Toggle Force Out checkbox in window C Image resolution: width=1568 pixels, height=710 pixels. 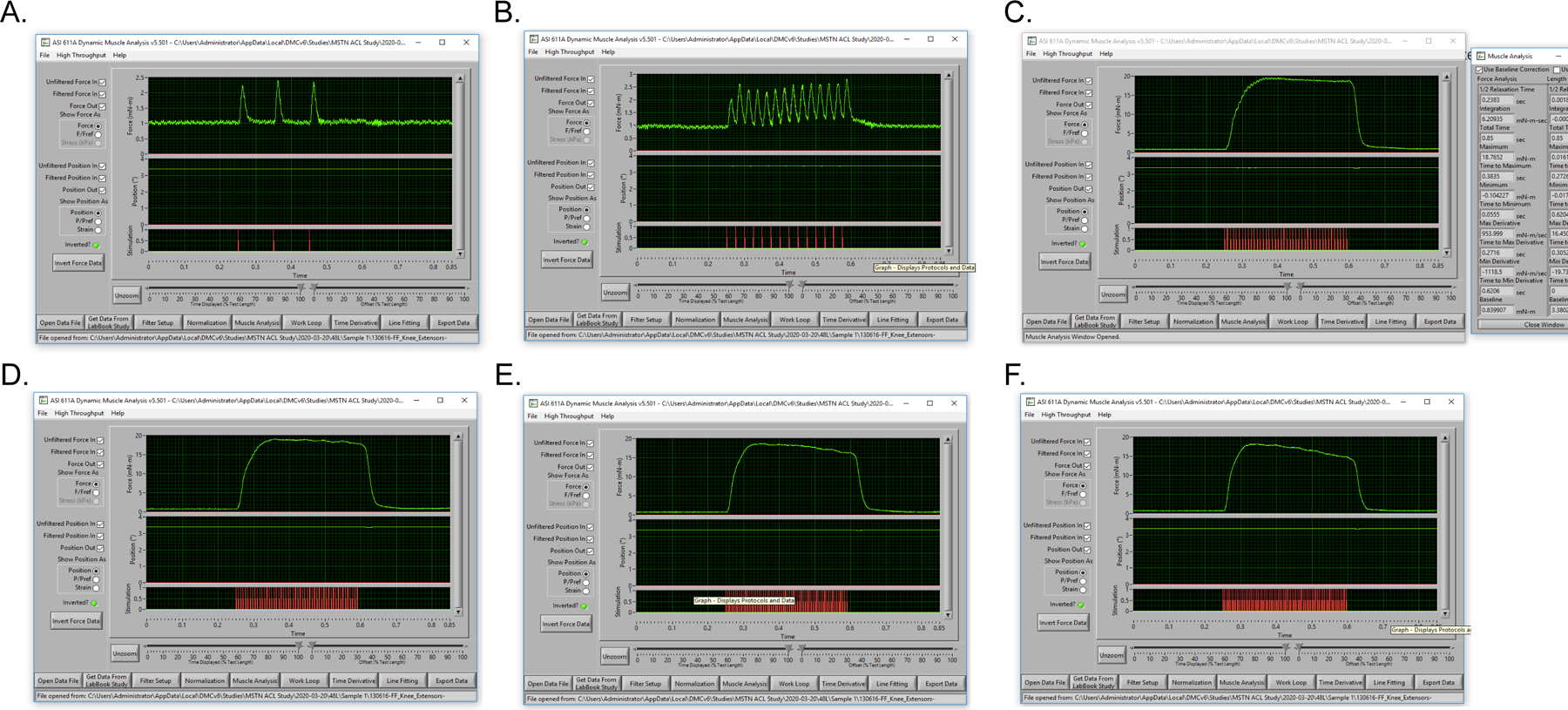coord(1089,105)
